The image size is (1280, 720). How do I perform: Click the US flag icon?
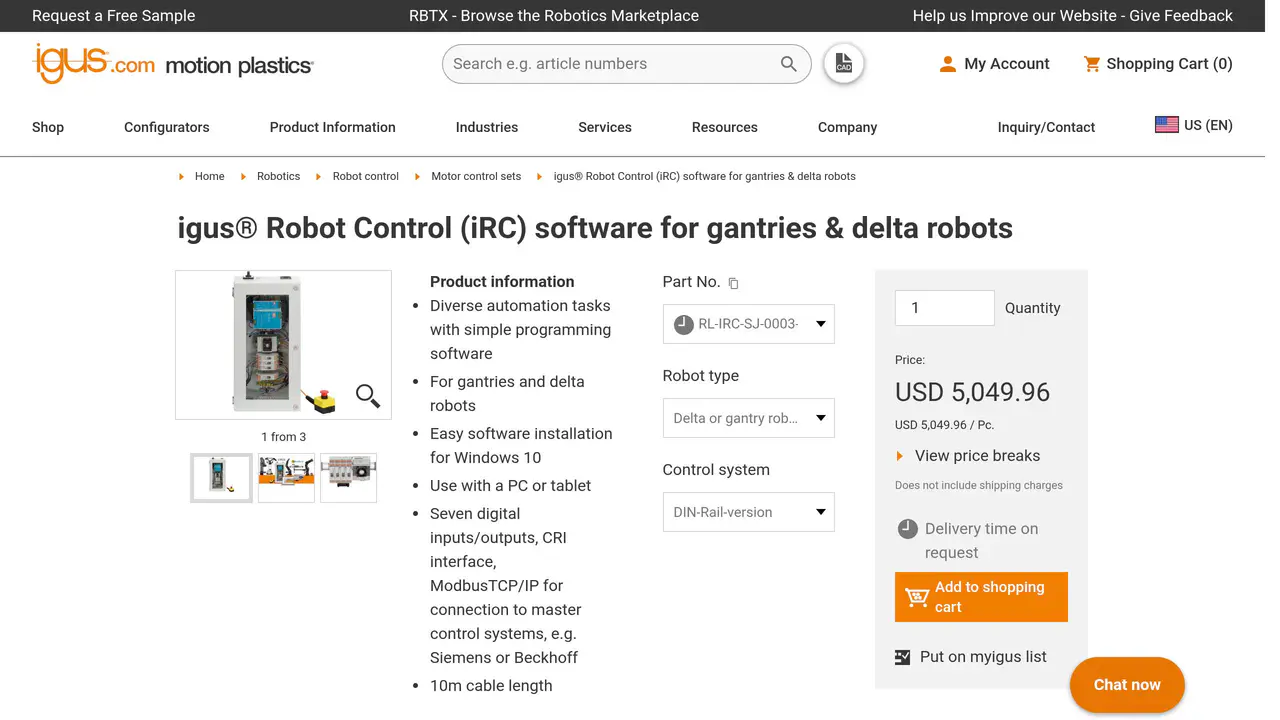[1166, 125]
